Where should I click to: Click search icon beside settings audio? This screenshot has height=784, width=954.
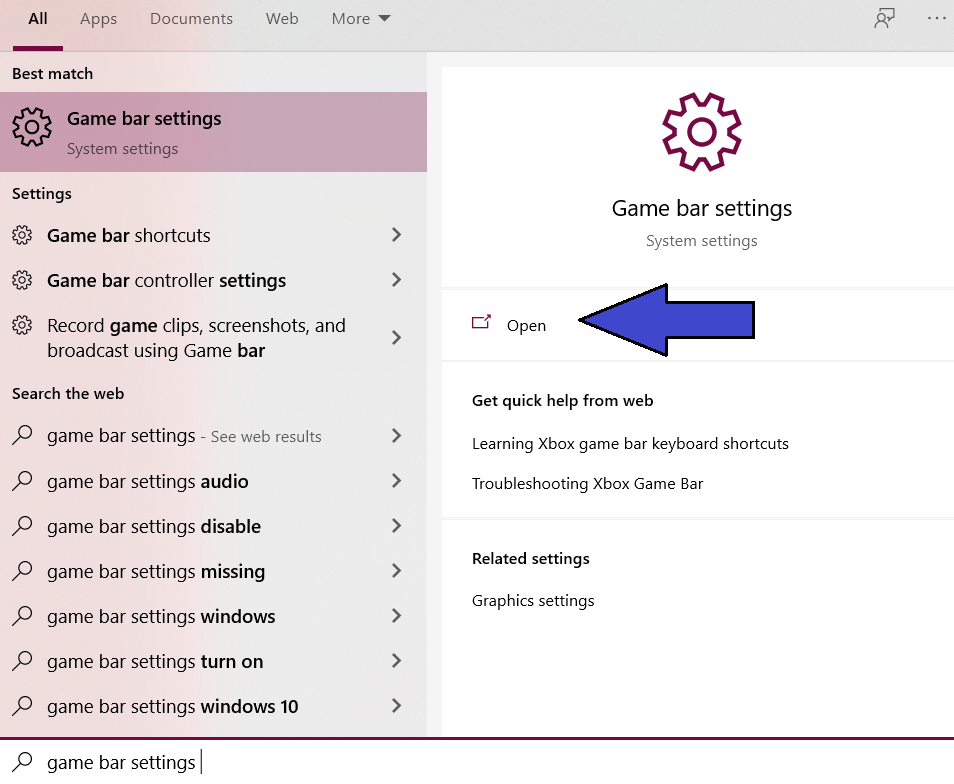(x=22, y=480)
